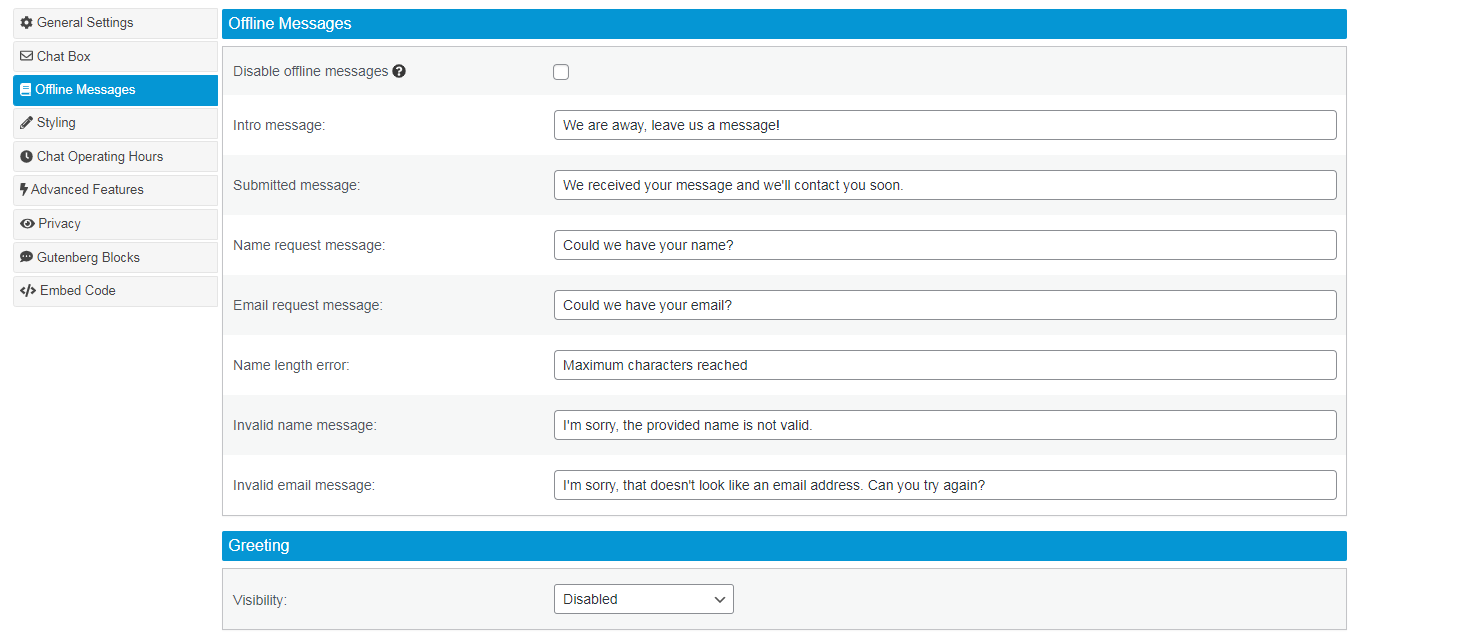Image resolution: width=1484 pixels, height=640 pixels.
Task: Open the Greeting Visibility dropdown
Action: (643, 599)
